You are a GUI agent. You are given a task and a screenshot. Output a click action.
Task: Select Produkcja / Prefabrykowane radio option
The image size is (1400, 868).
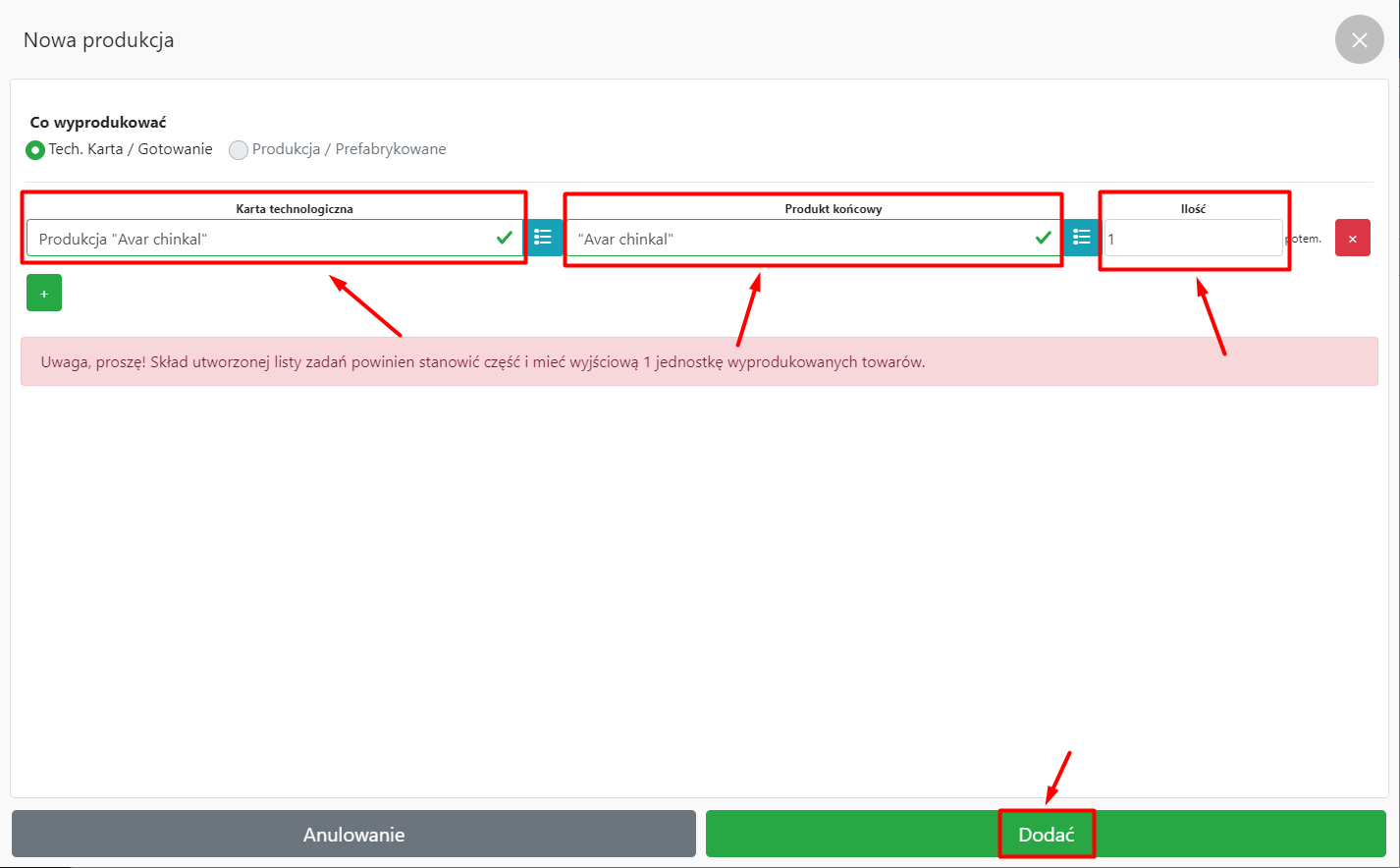pos(239,150)
